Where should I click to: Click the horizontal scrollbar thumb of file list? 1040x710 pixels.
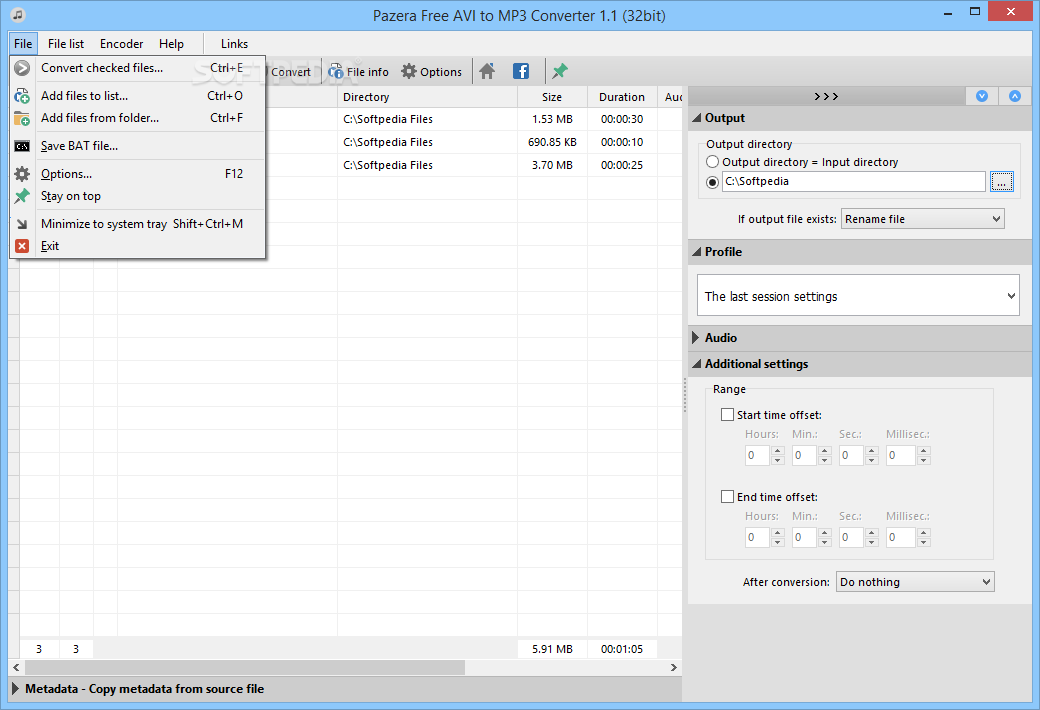tap(244, 668)
